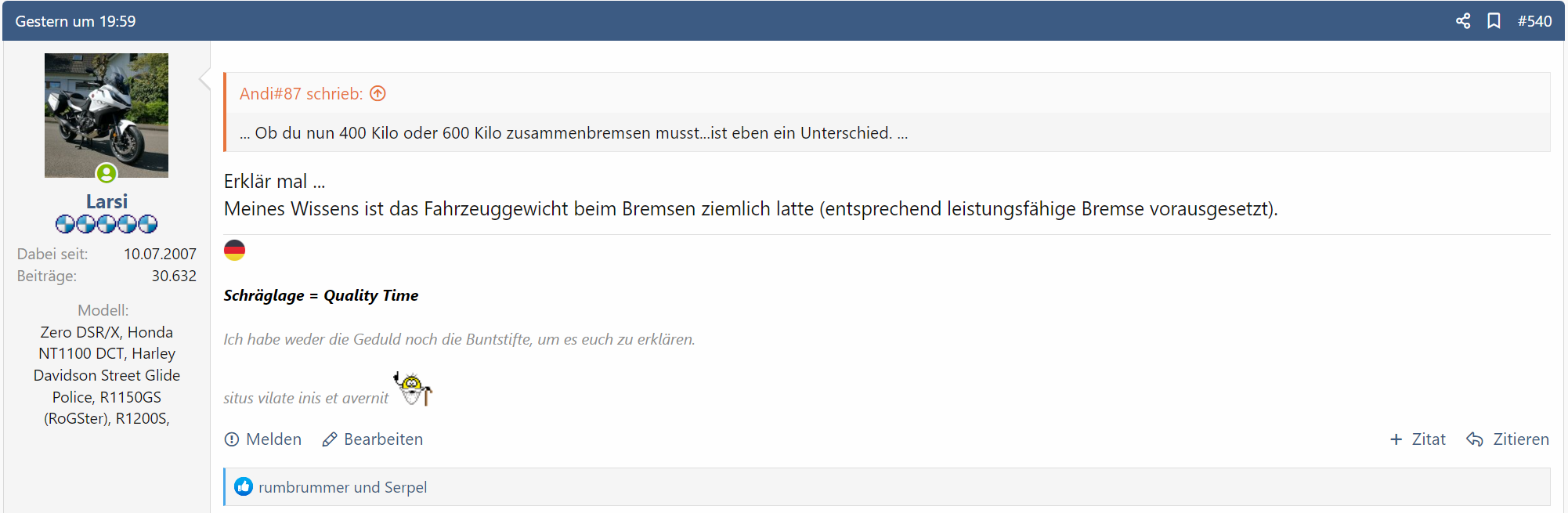Report post using Melden
This screenshot has height=513, width=1568.
(x=263, y=439)
